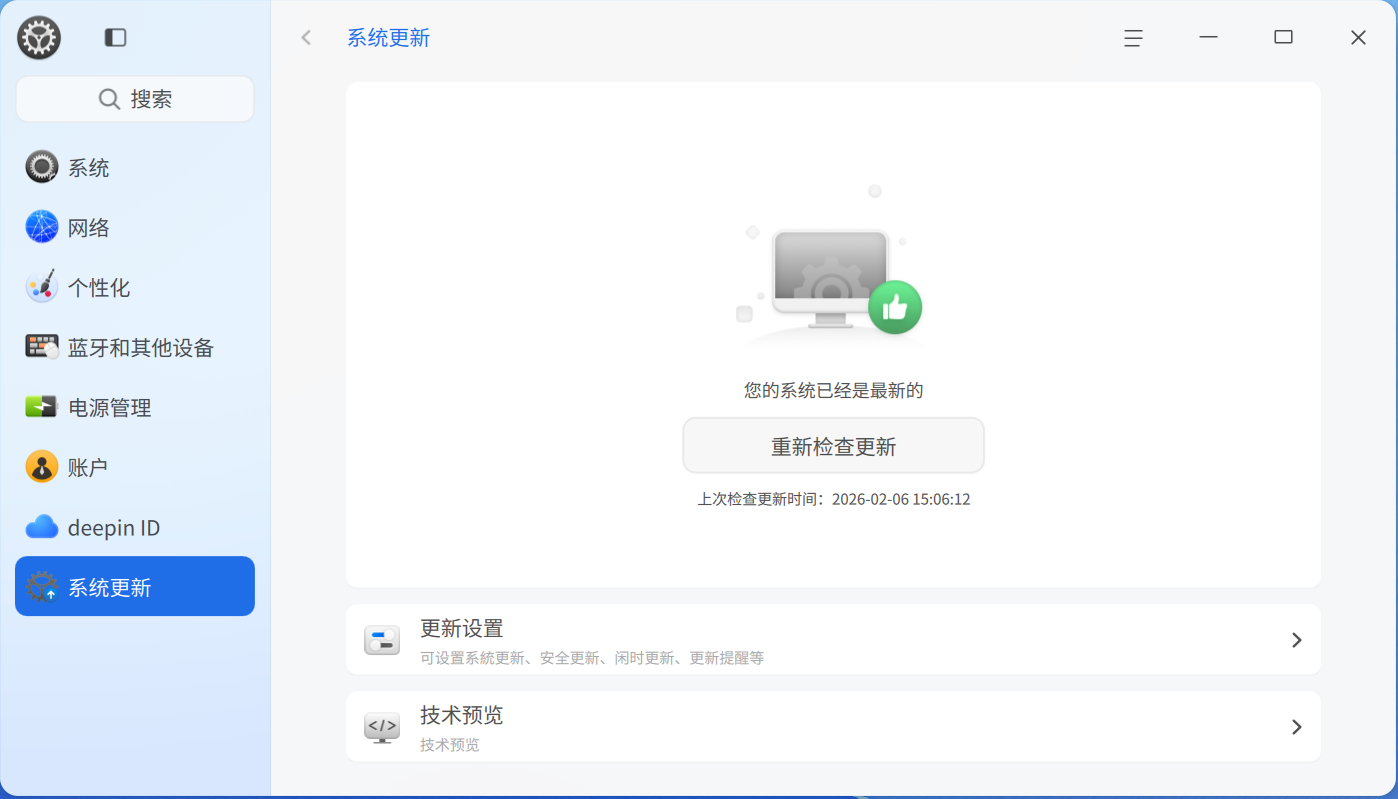Click the 技术预览 code icon

pyautogui.click(x=381, y=726)
